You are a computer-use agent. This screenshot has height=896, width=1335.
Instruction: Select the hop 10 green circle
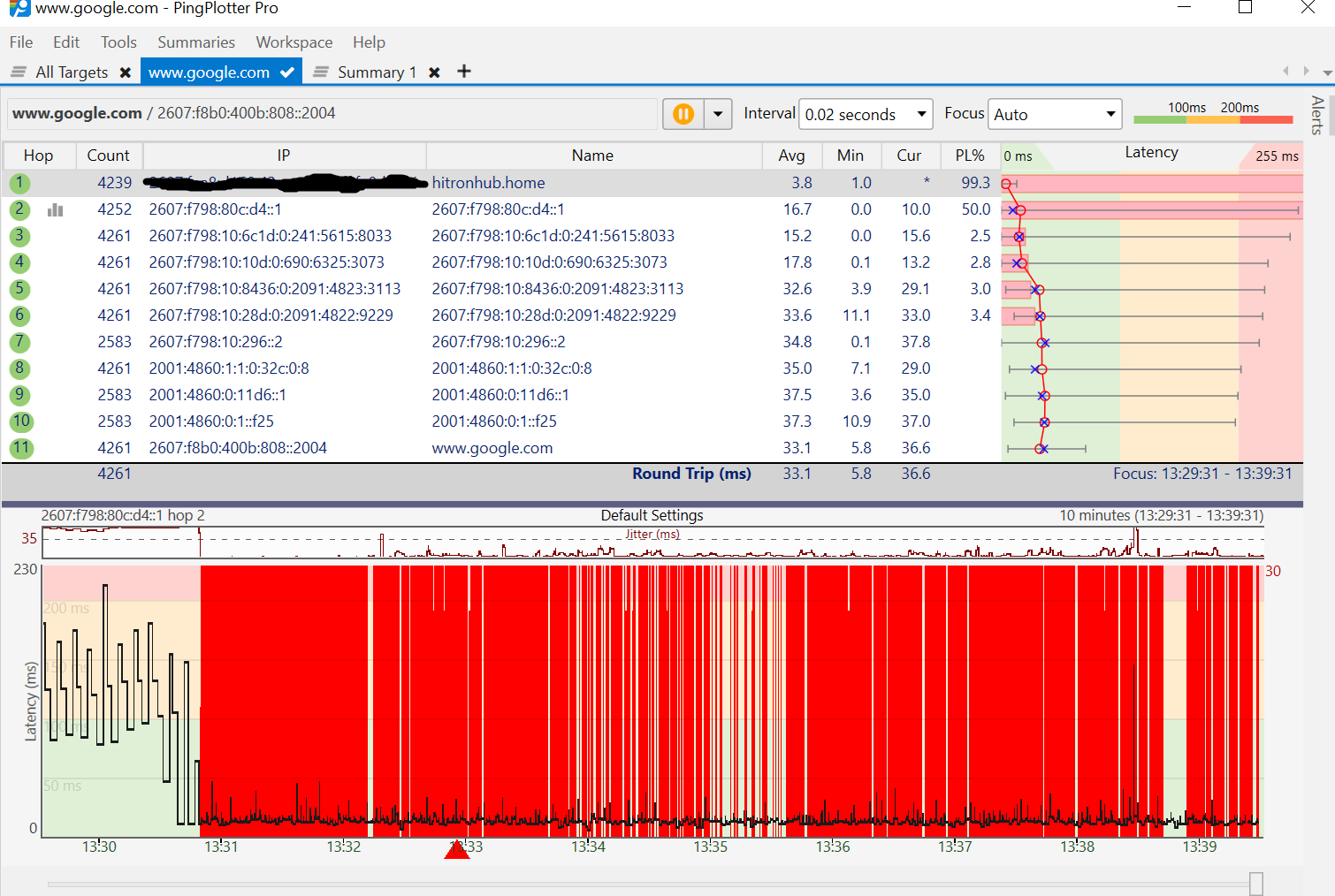21,421
